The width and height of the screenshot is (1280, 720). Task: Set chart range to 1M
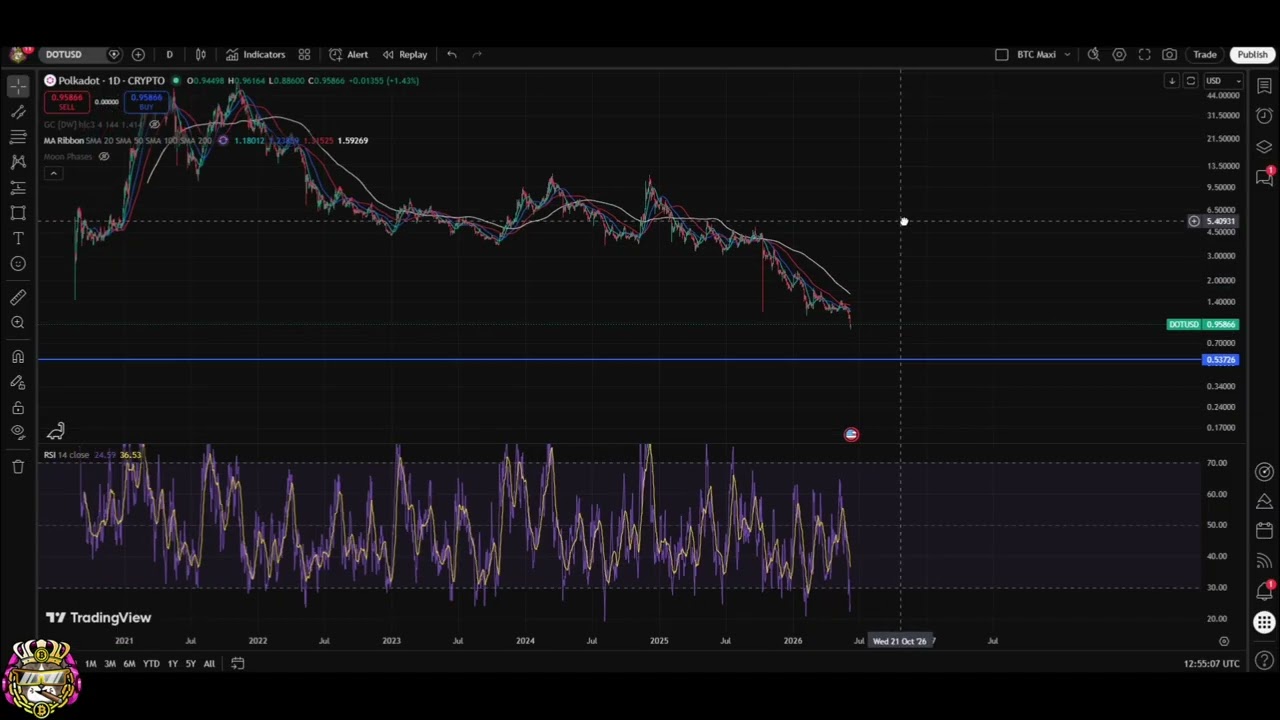coord(90,664)
